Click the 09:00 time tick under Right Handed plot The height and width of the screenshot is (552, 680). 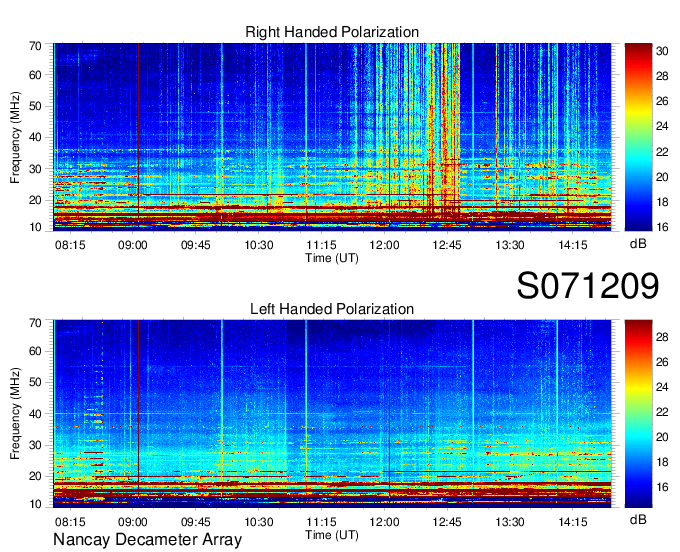[133, 245]
